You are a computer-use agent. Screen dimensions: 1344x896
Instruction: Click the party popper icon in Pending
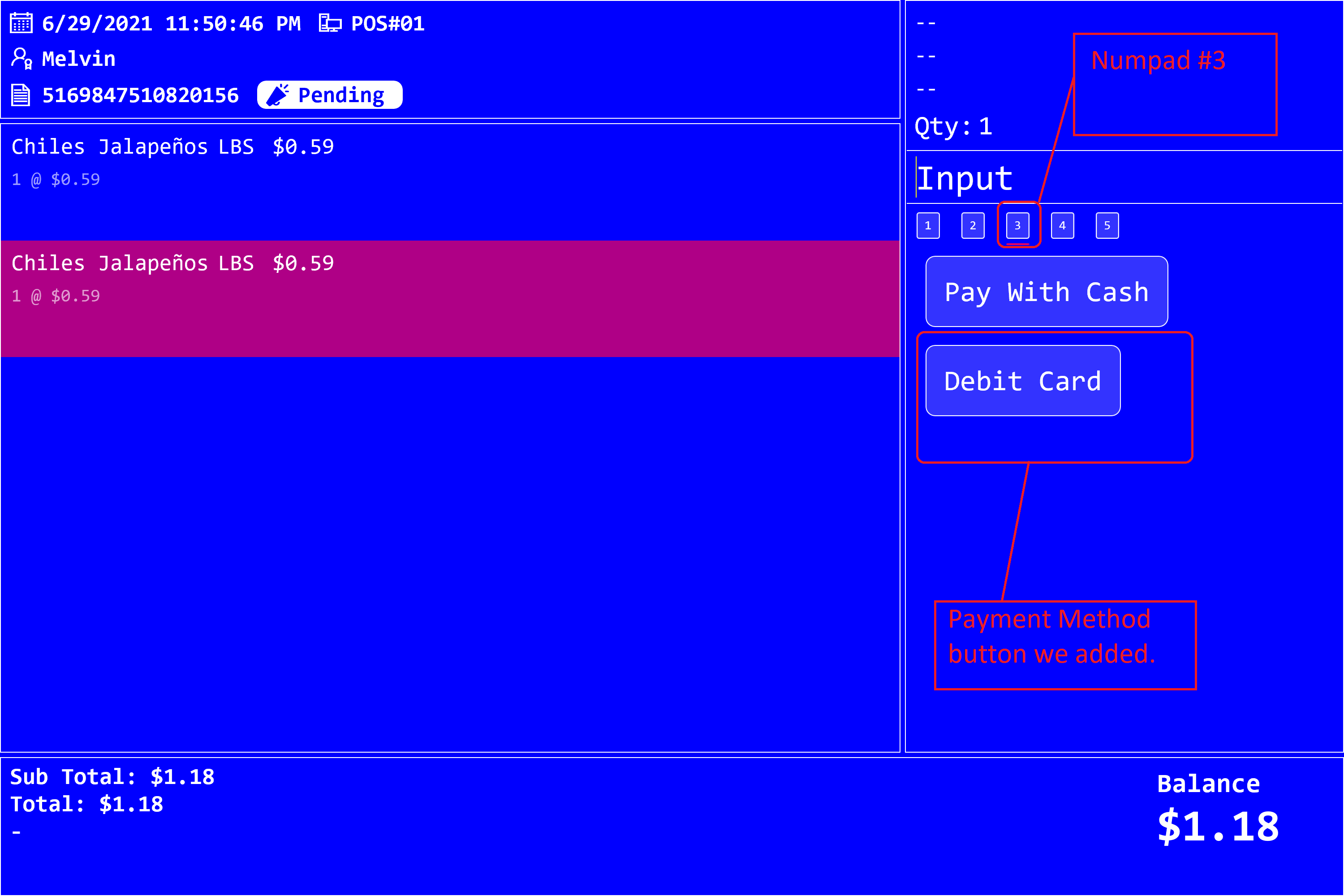click(x=278, y=95)
